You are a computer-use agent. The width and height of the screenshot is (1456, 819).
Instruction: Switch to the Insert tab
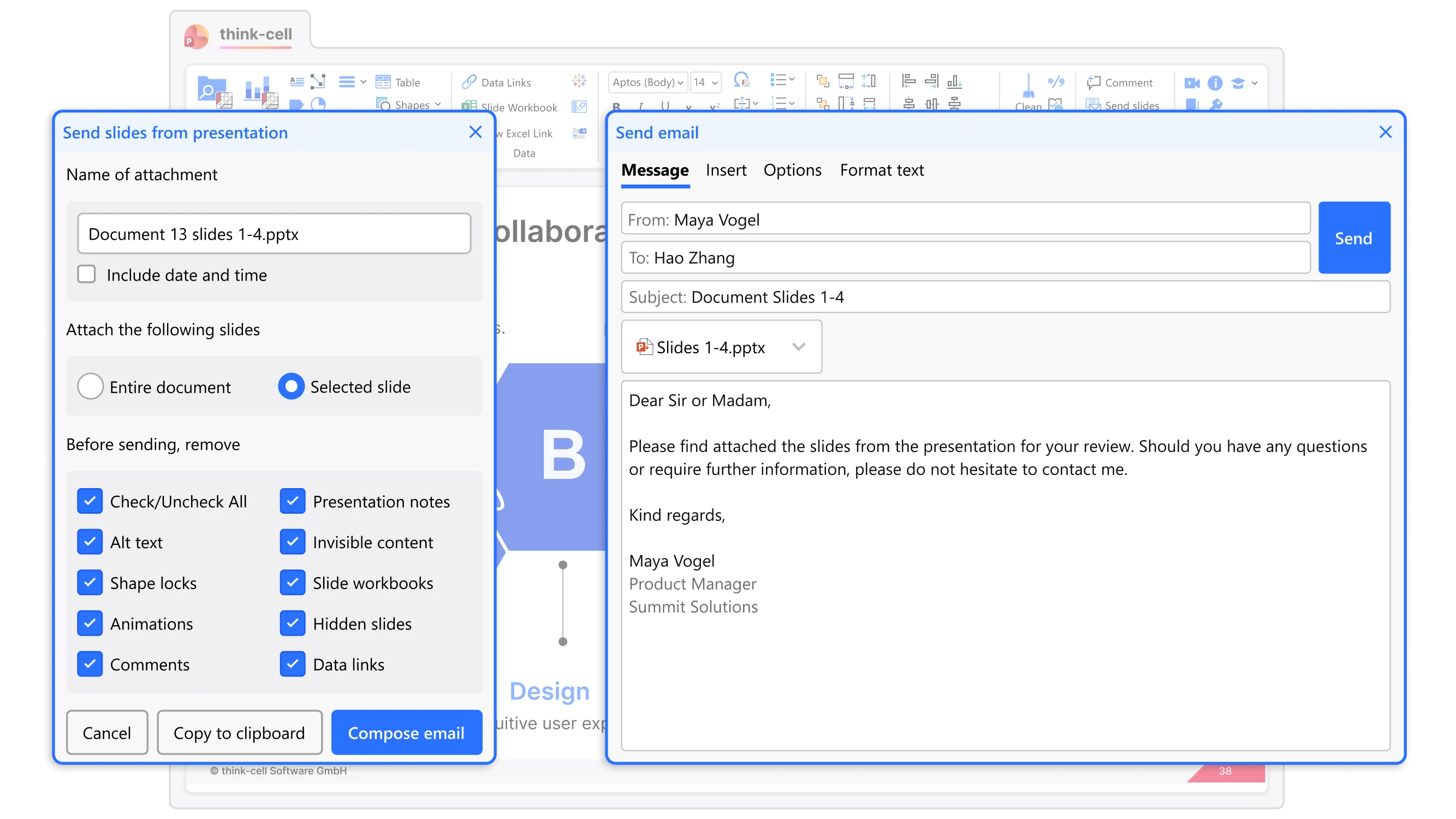click(726, 170)
